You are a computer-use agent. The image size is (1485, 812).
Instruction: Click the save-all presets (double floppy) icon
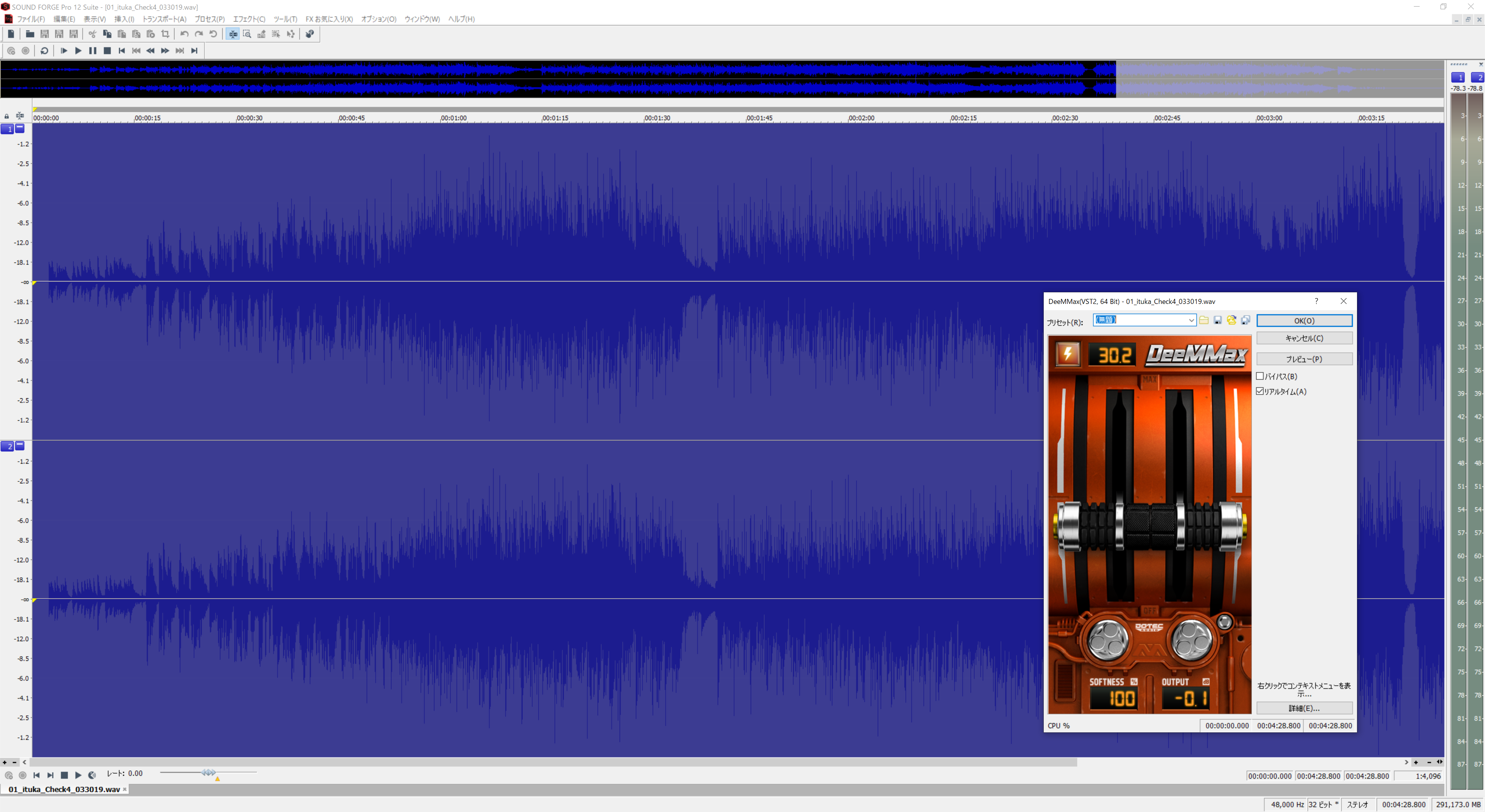point(1245,321)
